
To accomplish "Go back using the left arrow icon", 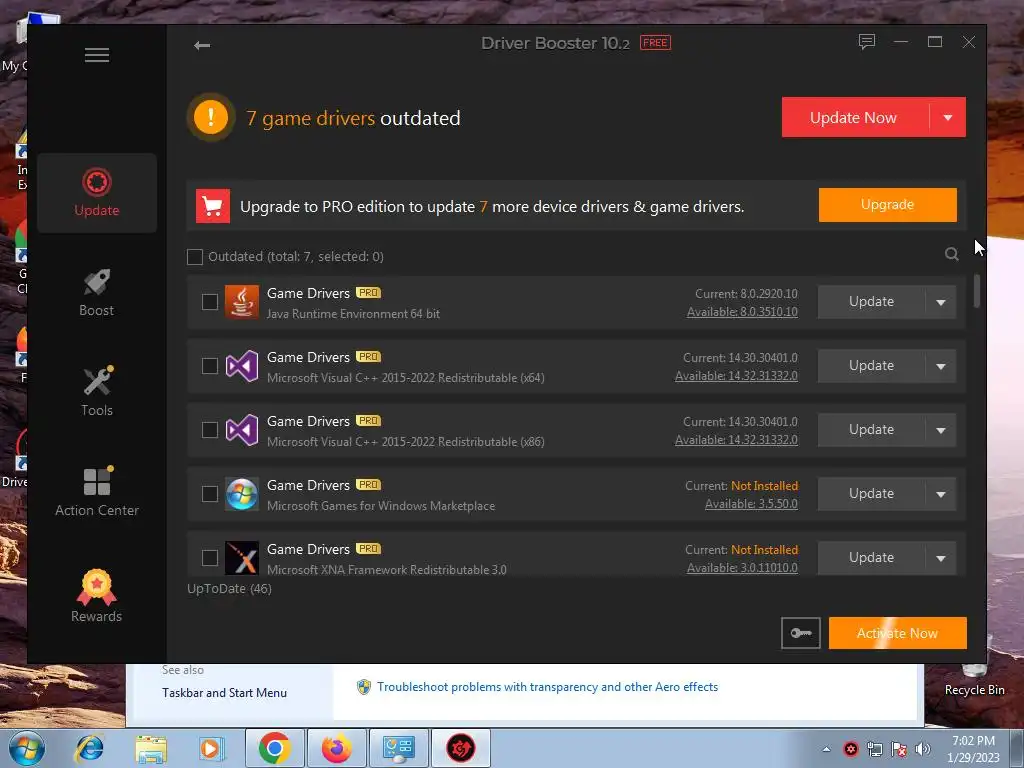I will point(202,45).
